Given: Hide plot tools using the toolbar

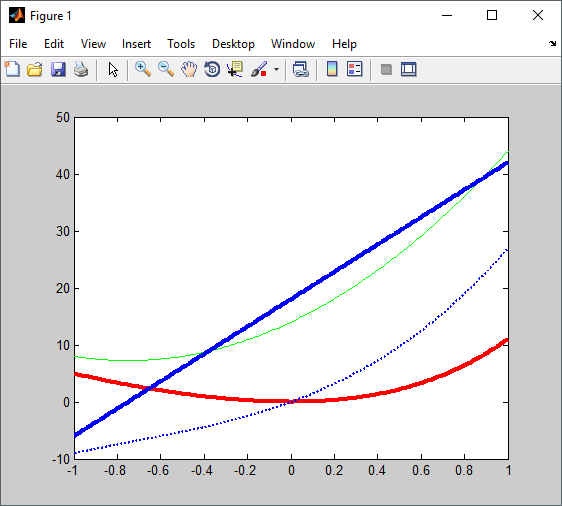Looking at the screenshot, I should 386,69.
